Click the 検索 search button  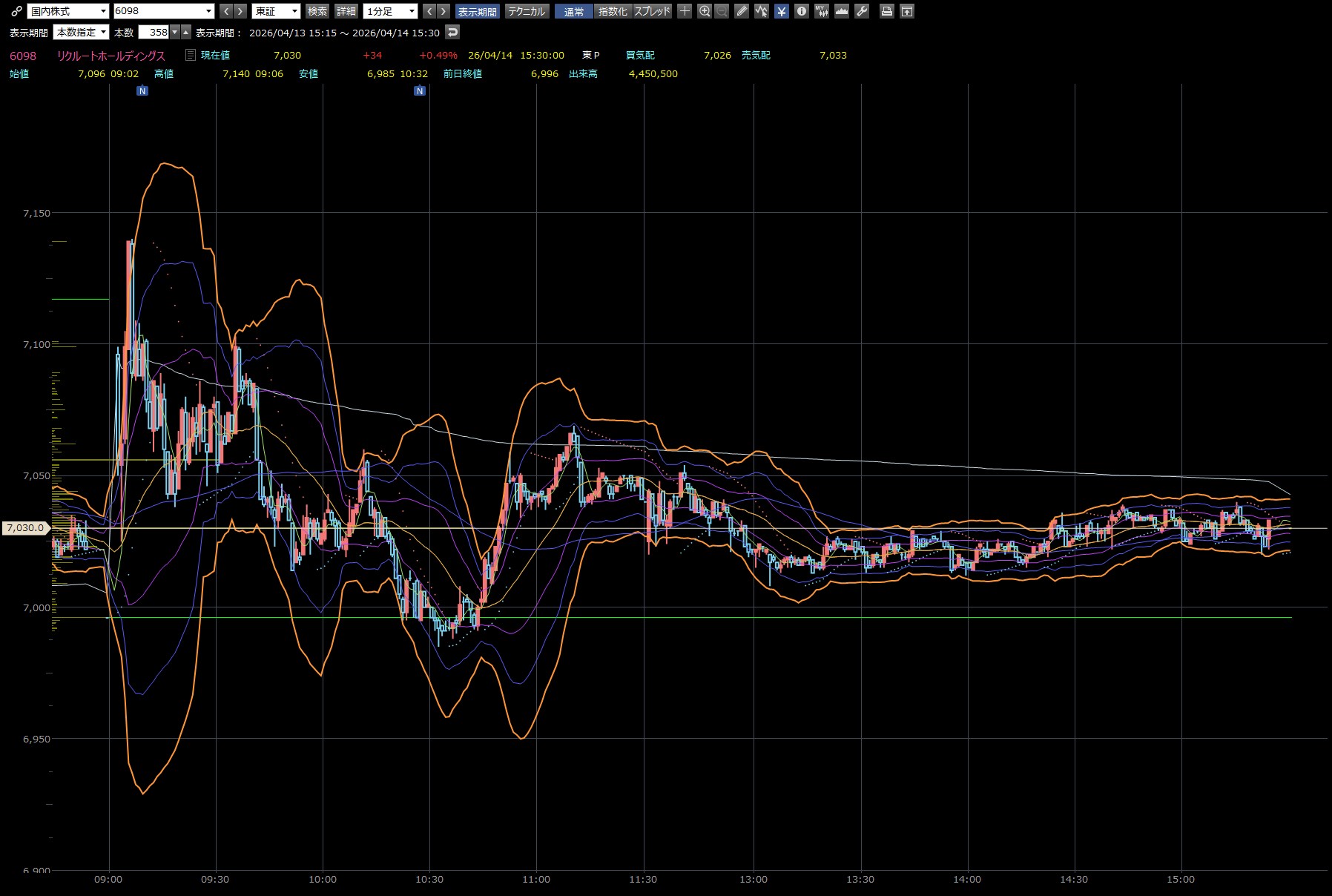tap(317, 11)
